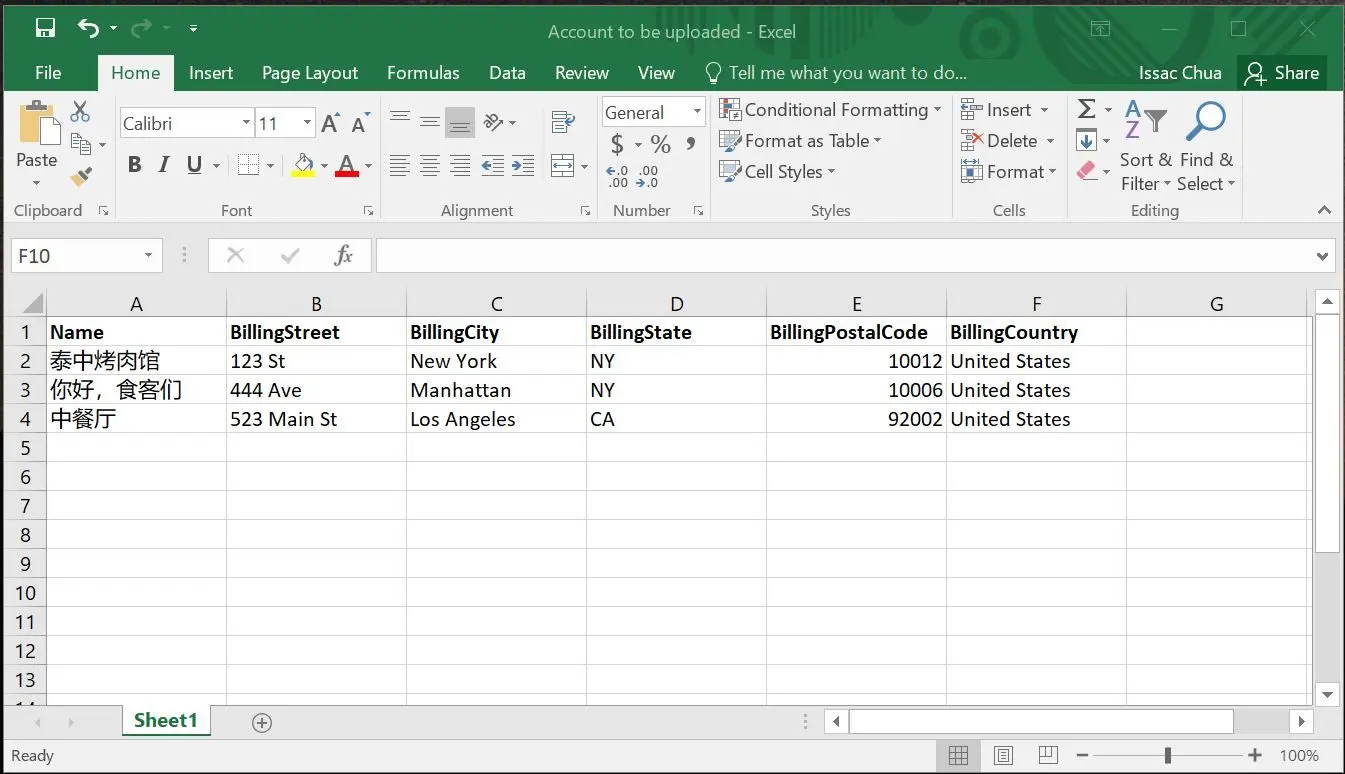The image size is (1345, 774).
Task: Click the Clear eraser icon
Action: coord(1087,171)
